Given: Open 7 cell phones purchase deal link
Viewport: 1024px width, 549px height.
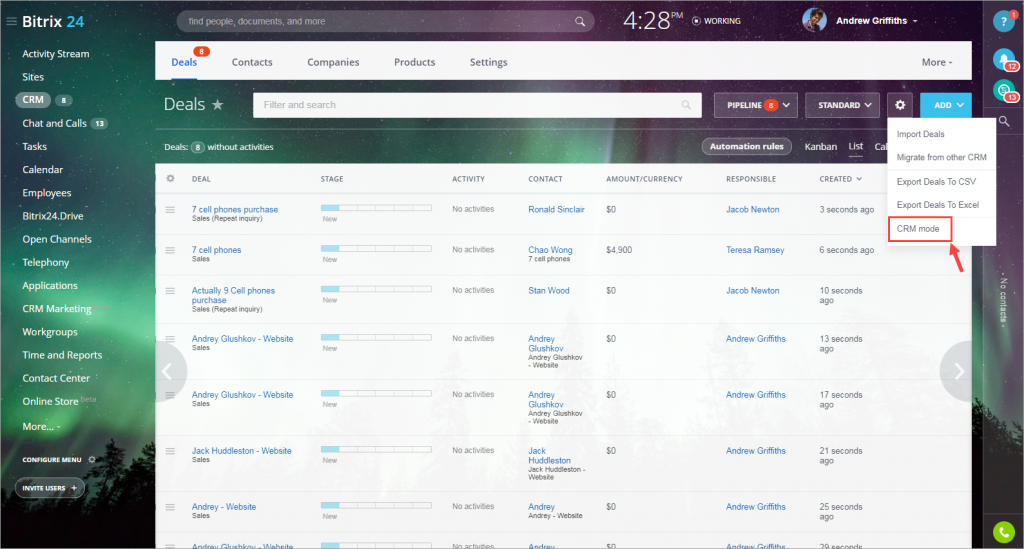Looking at the screenshot, I should click(235, 210).
